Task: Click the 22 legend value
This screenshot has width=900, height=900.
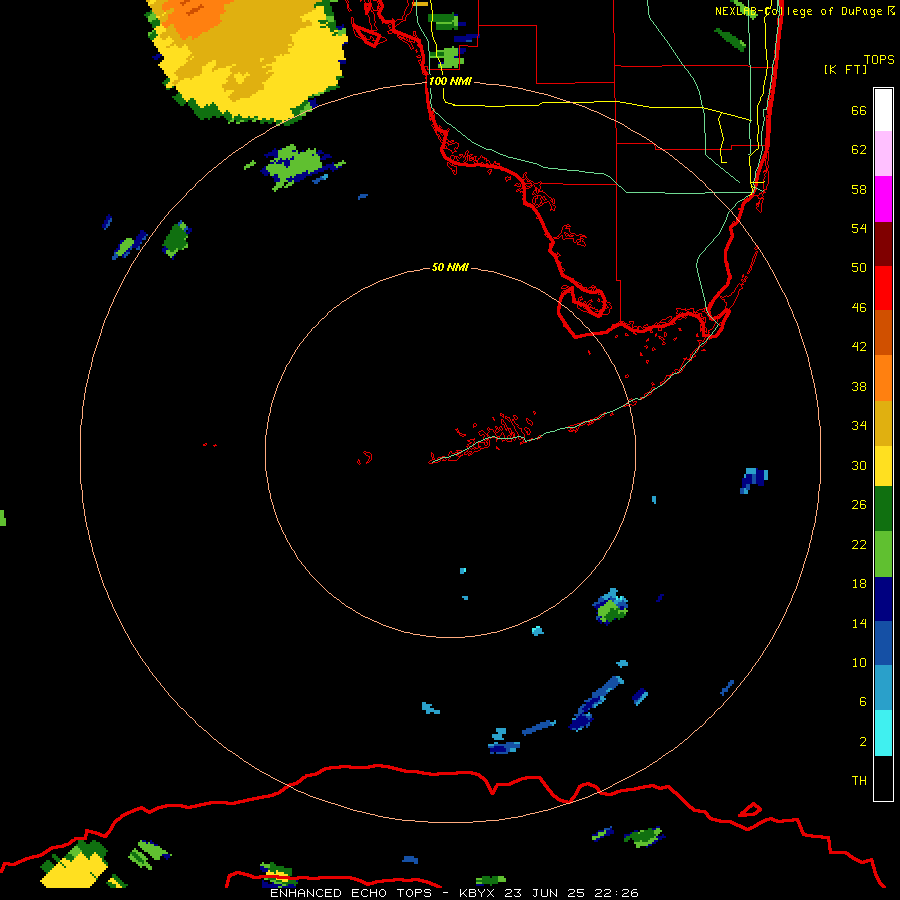Action: [859, 544]
